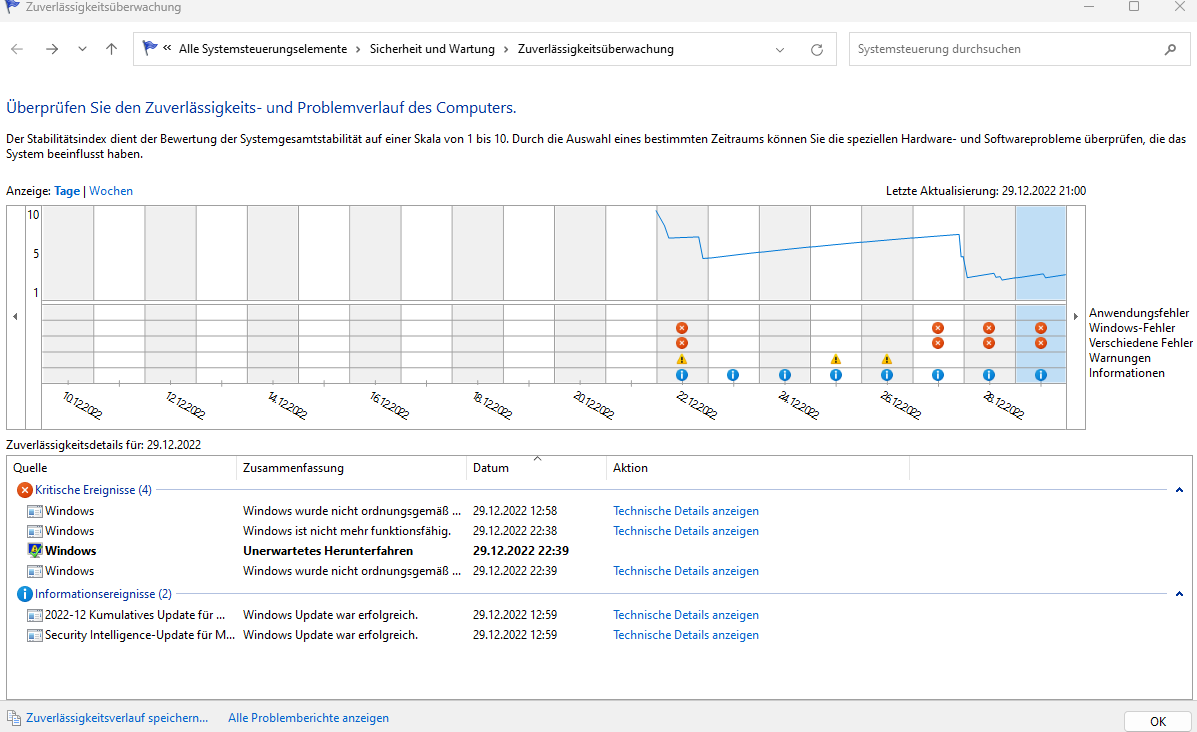
Task: Click the information icon for 23.12.2022
Action: tap(733, 375)
